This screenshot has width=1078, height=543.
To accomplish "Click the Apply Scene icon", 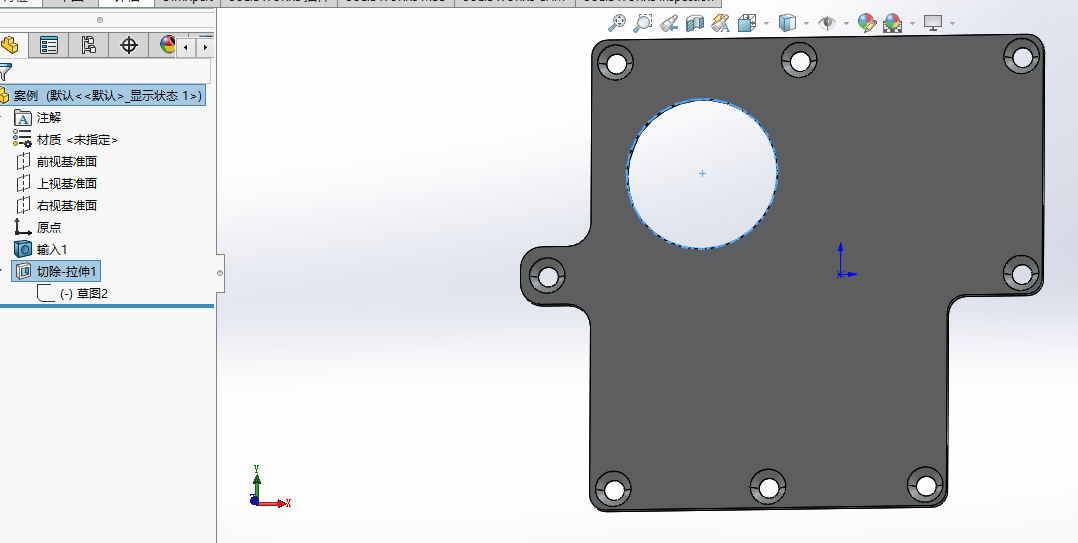I will tap(892, 23).
